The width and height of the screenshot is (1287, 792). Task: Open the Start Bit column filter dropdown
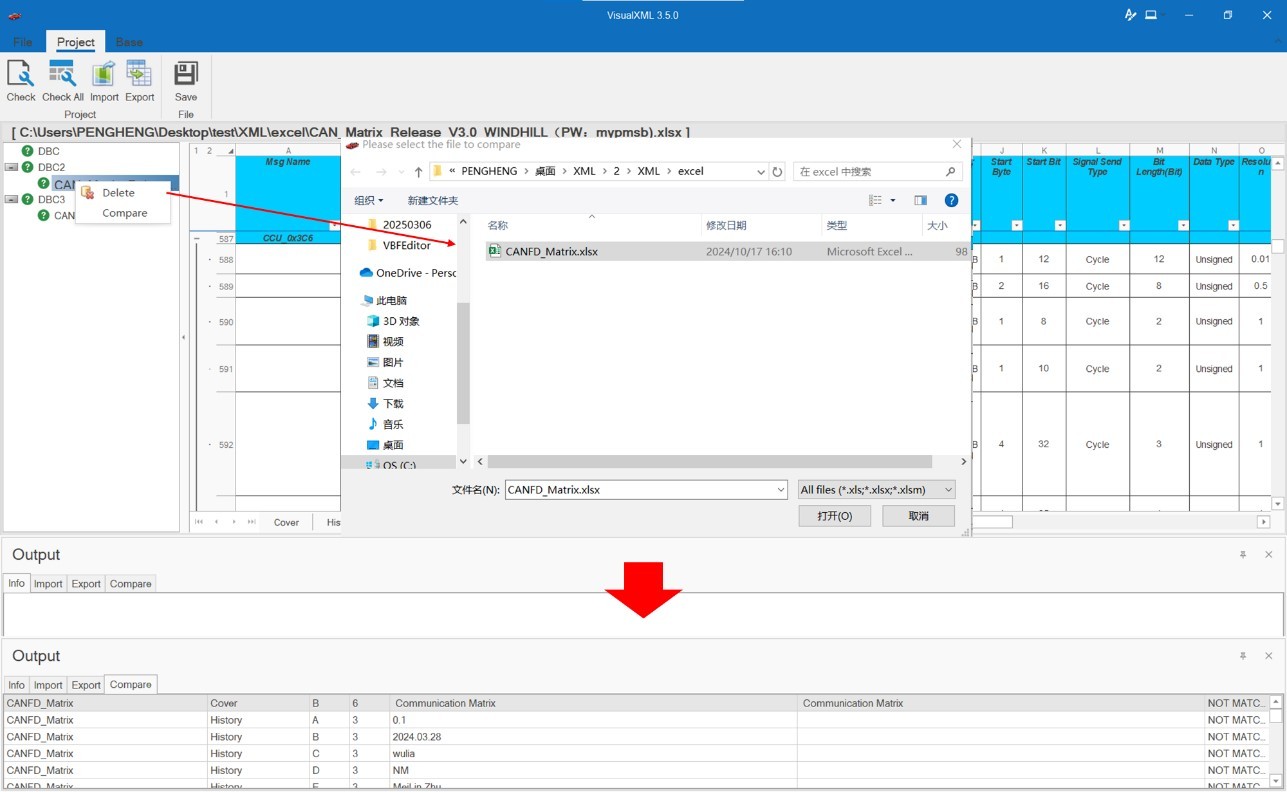point(1059,226)
